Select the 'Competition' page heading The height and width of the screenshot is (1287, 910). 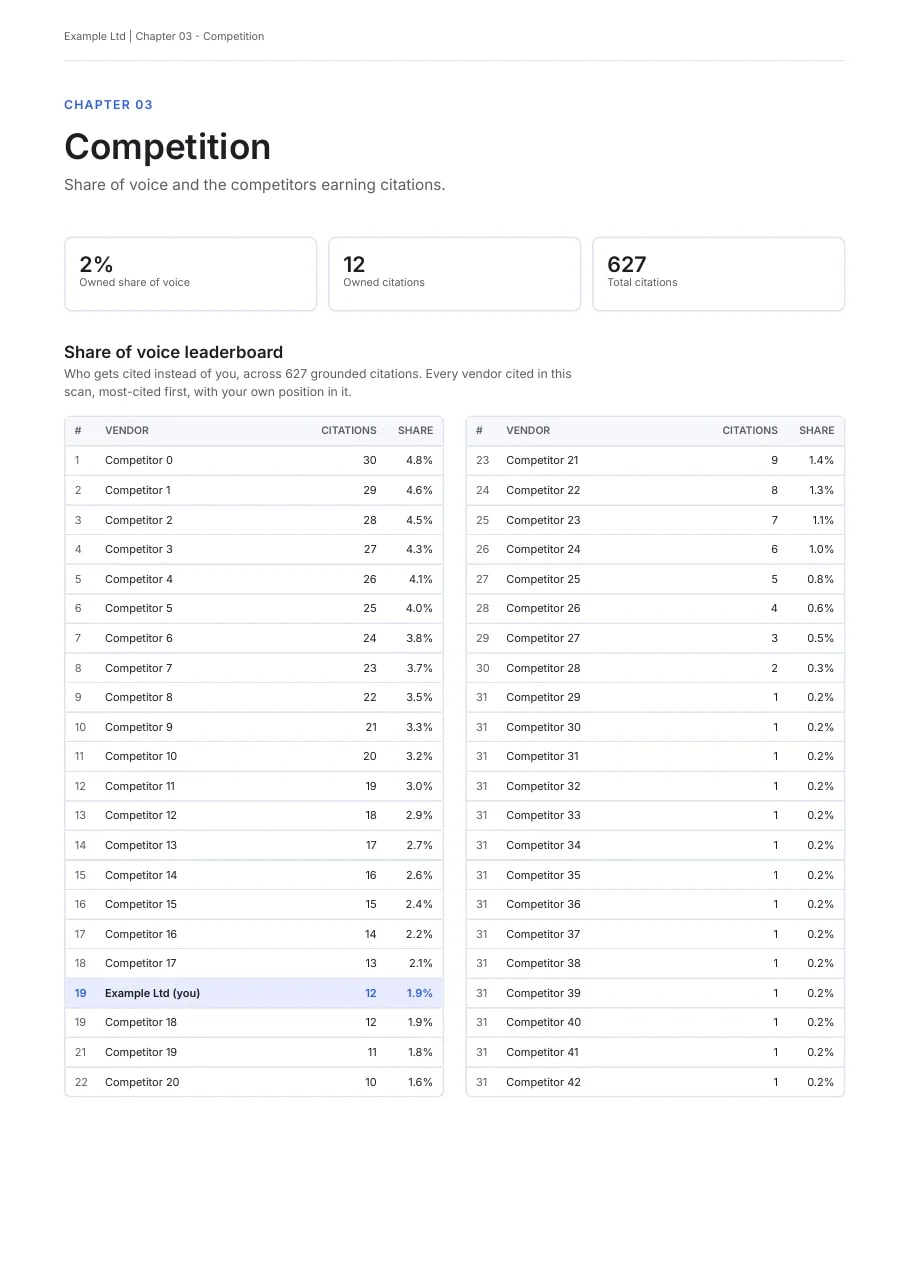[x=167, y=147]
